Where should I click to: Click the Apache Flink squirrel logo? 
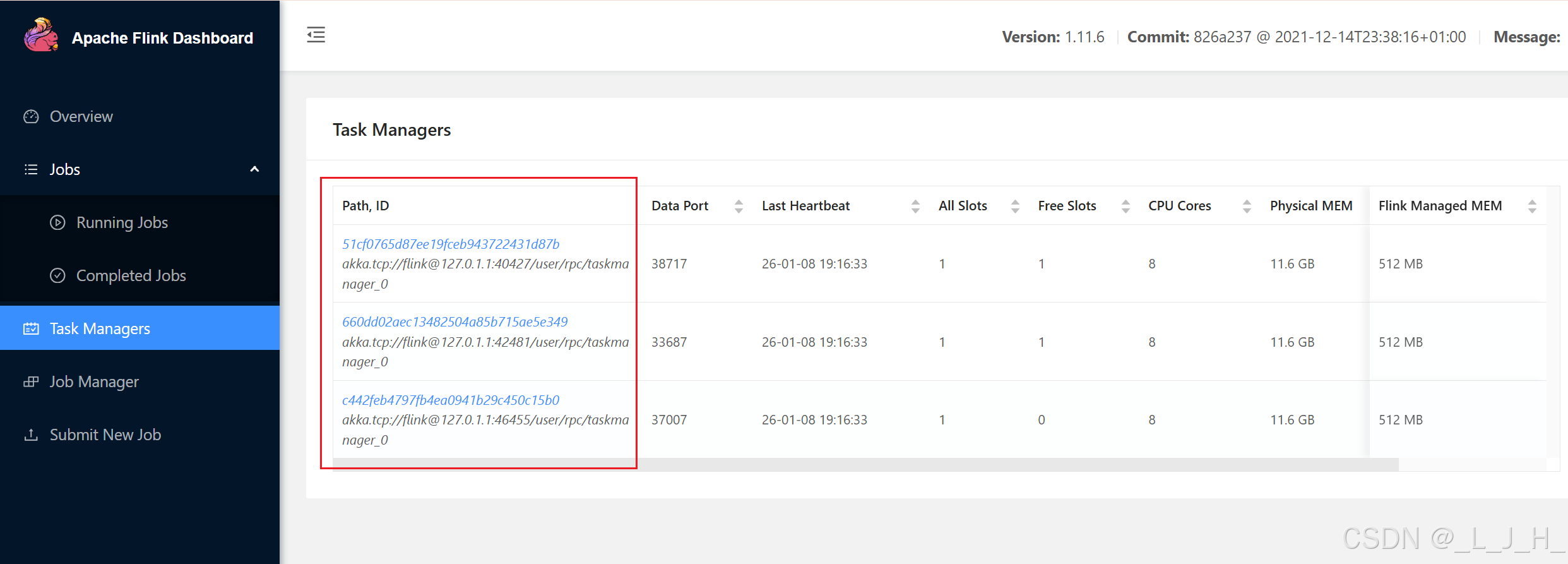click(41, 35)
